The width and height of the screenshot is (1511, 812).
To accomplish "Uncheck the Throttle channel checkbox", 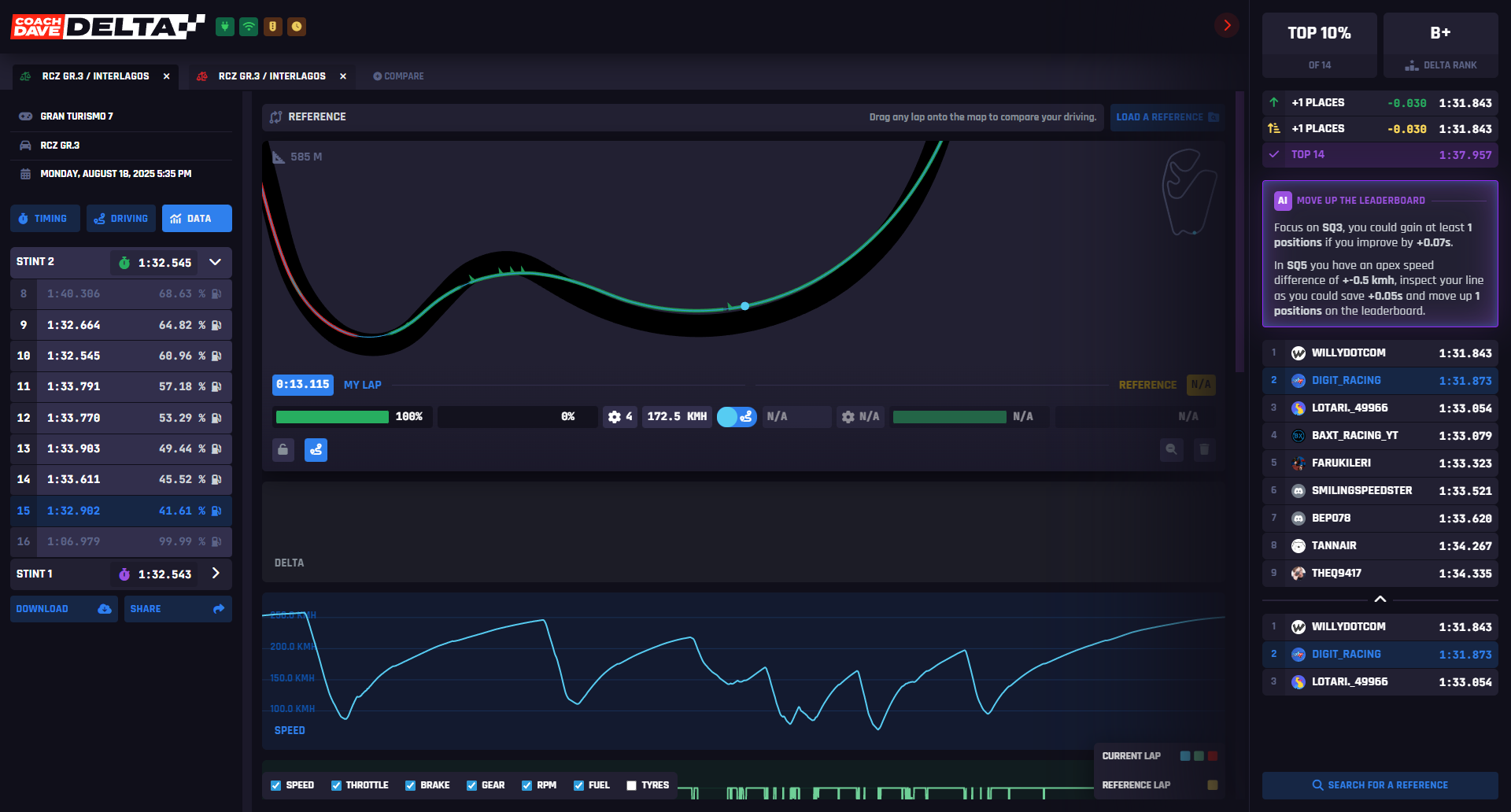I will (x=336, y=785).
